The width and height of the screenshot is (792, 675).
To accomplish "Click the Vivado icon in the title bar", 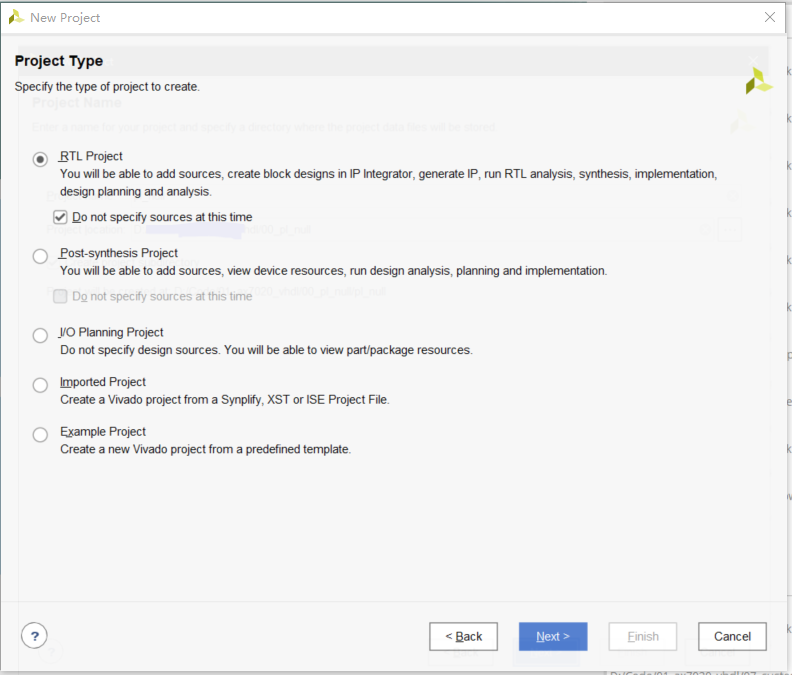I will (x=16, y=17).
